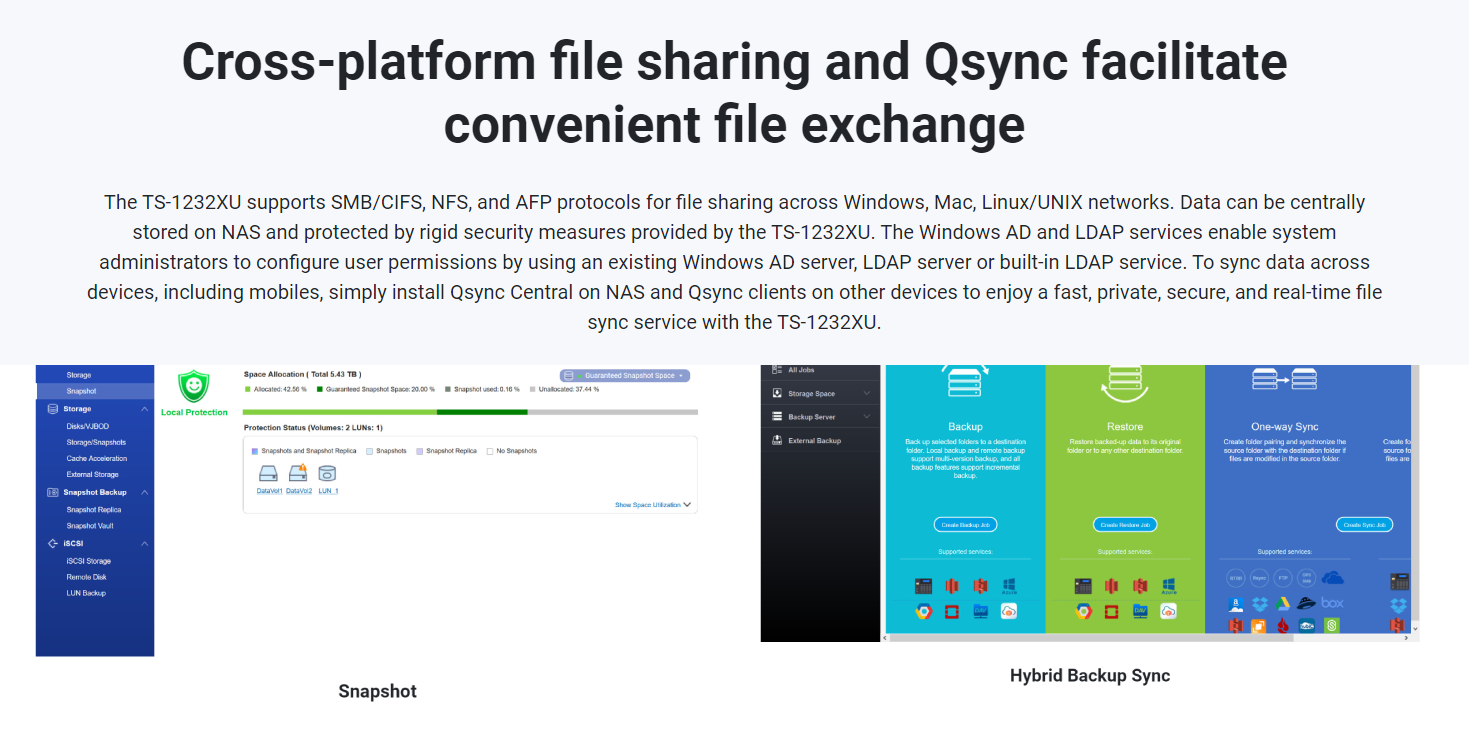This screenshot has width=1469, height=742.
Task: Click the box logo icon under One-way Sync
Action: 1332,603
